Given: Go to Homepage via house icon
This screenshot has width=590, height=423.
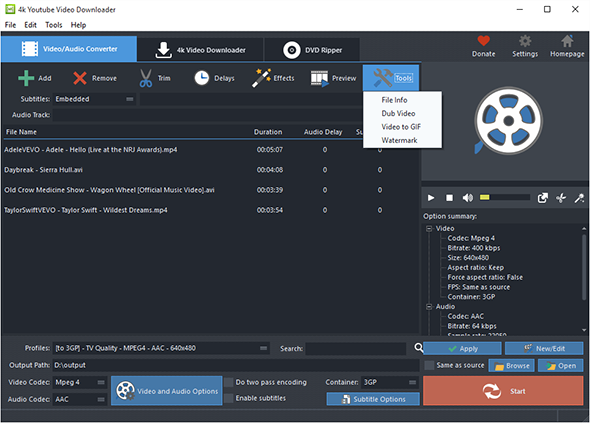Looking at the screenshot, I should (567, 46).
